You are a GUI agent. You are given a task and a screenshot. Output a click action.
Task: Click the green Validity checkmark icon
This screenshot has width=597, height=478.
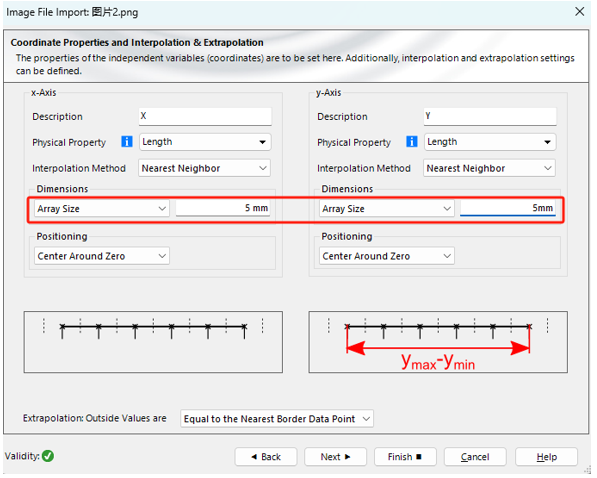(x=48, y=456)
